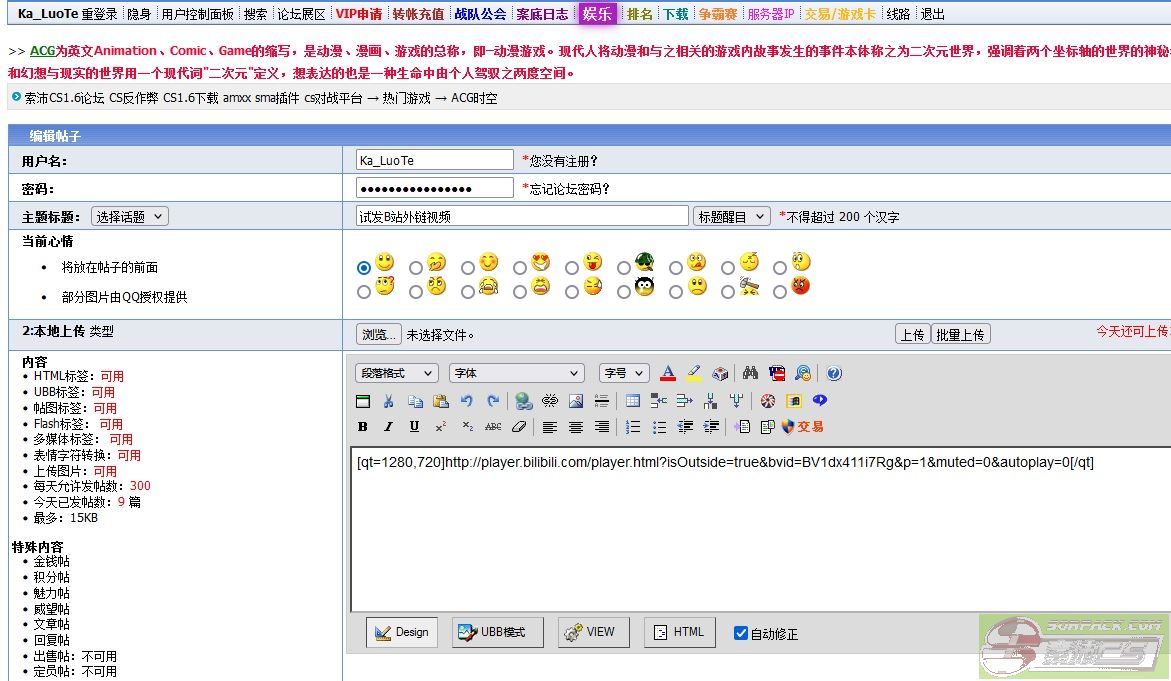Click the scissors Cut icon
The width and height of the screenshot is (1171, 681).
[389, 401]
